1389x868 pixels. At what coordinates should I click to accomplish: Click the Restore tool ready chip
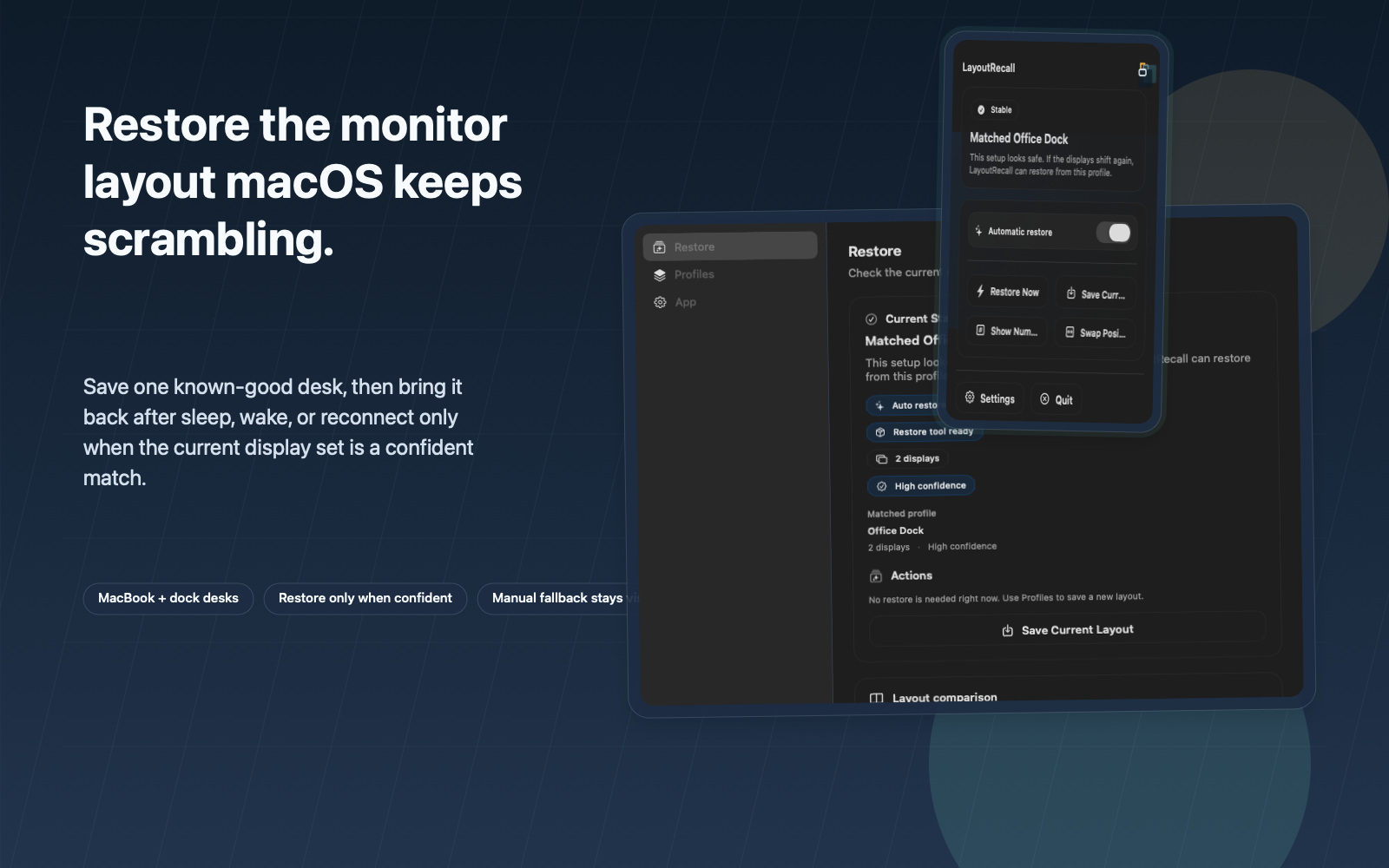924,432
